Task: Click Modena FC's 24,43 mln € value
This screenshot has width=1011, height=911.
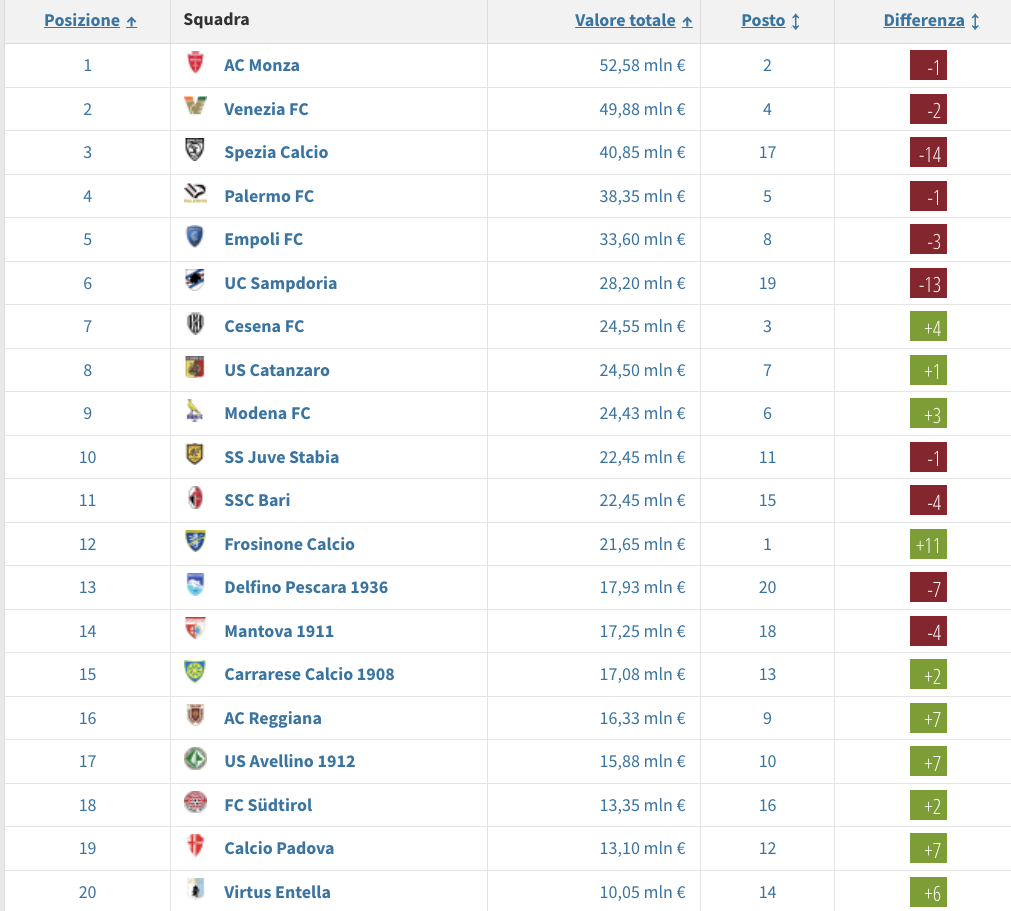Action: coord(640,413)
